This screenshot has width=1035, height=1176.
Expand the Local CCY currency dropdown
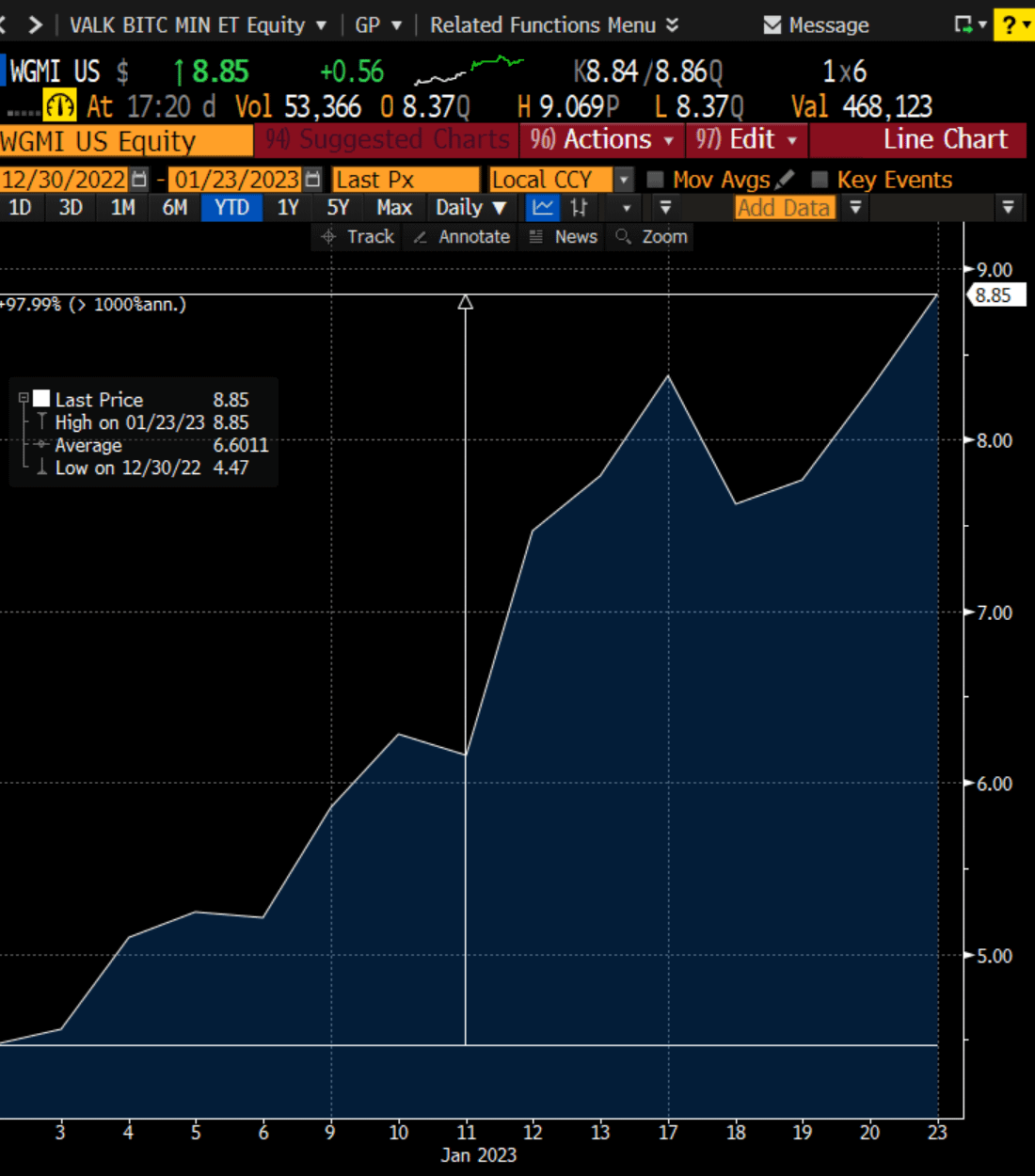[624, 179]
